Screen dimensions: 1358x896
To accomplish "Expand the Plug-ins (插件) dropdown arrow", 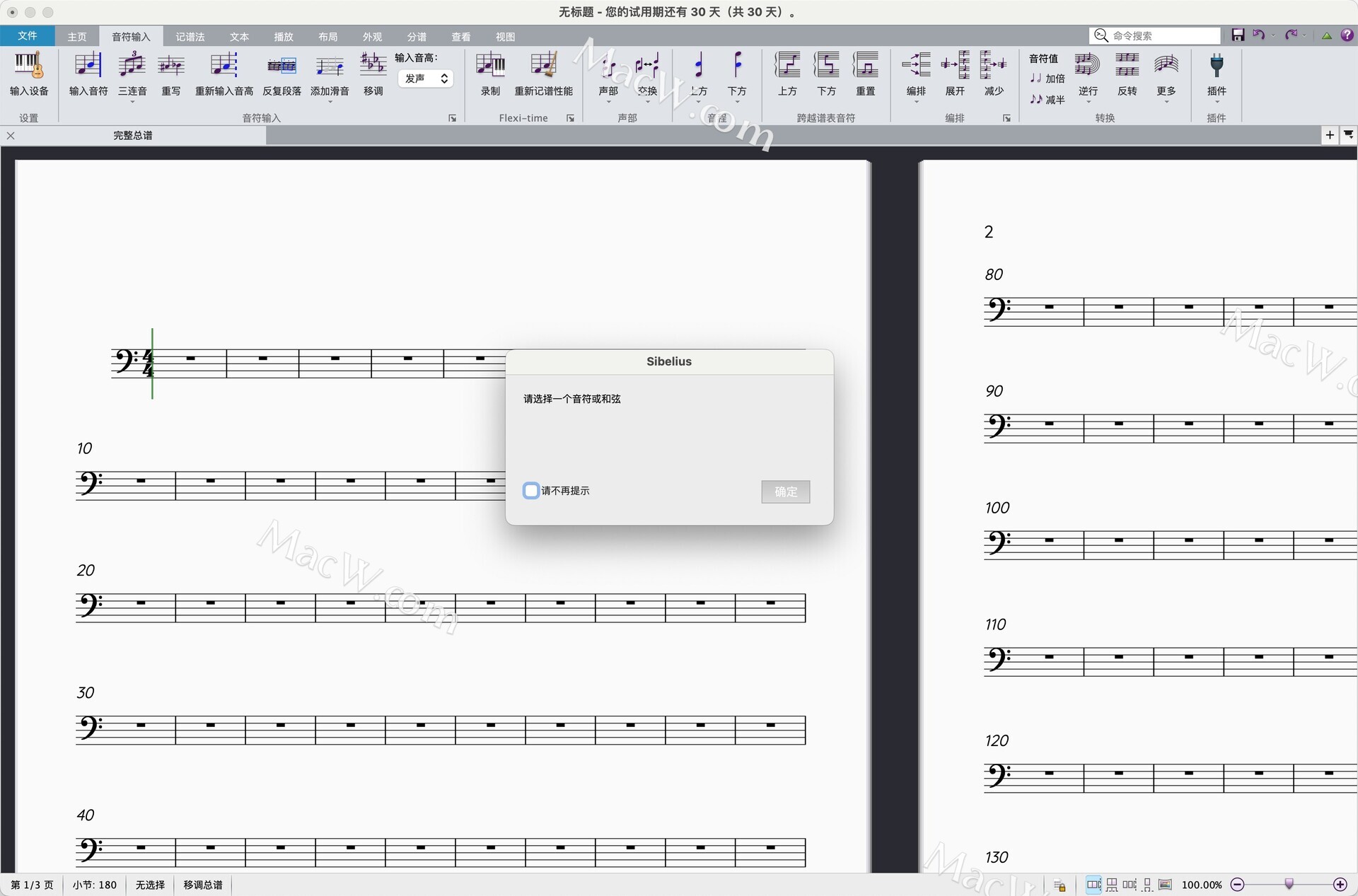I will [x=1217, y=102].
